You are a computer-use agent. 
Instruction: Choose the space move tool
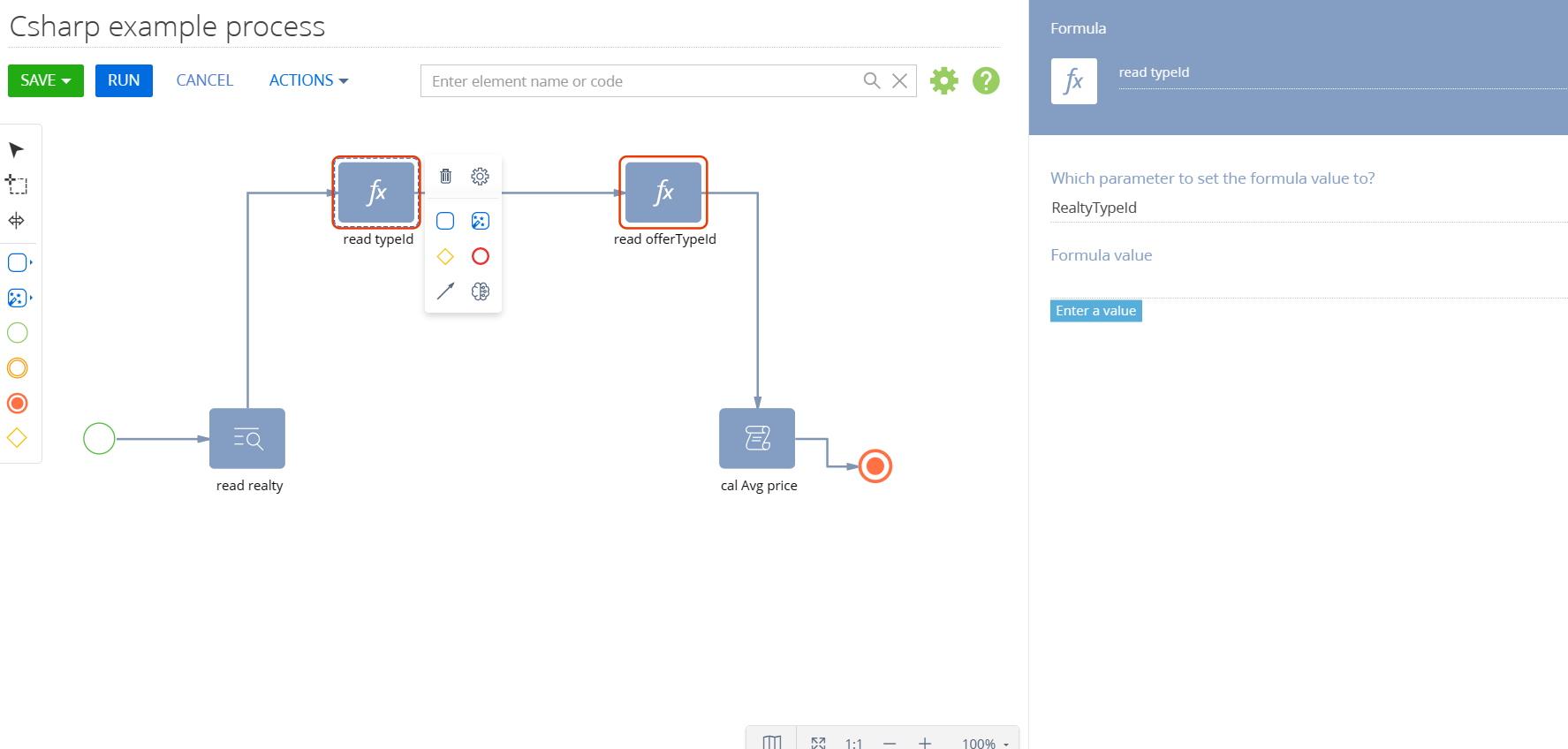(16, 220)
